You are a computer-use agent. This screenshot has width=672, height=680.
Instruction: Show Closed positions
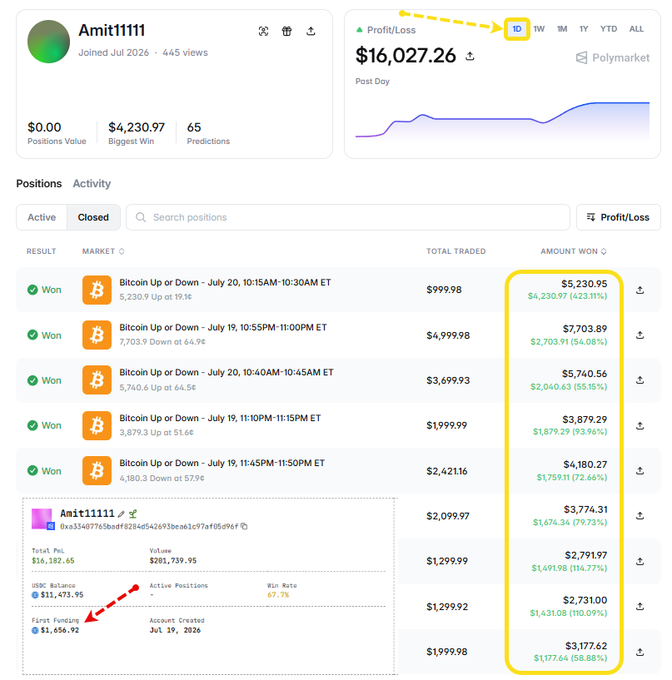pos(93,217)
